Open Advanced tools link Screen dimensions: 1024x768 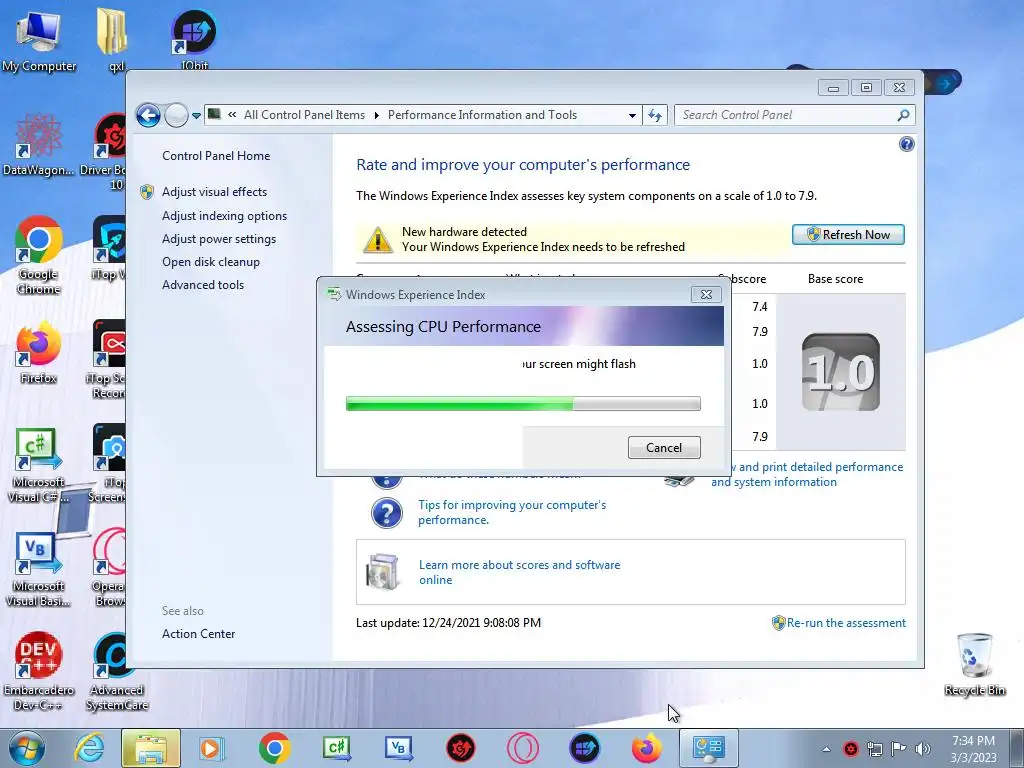(203, 285)
